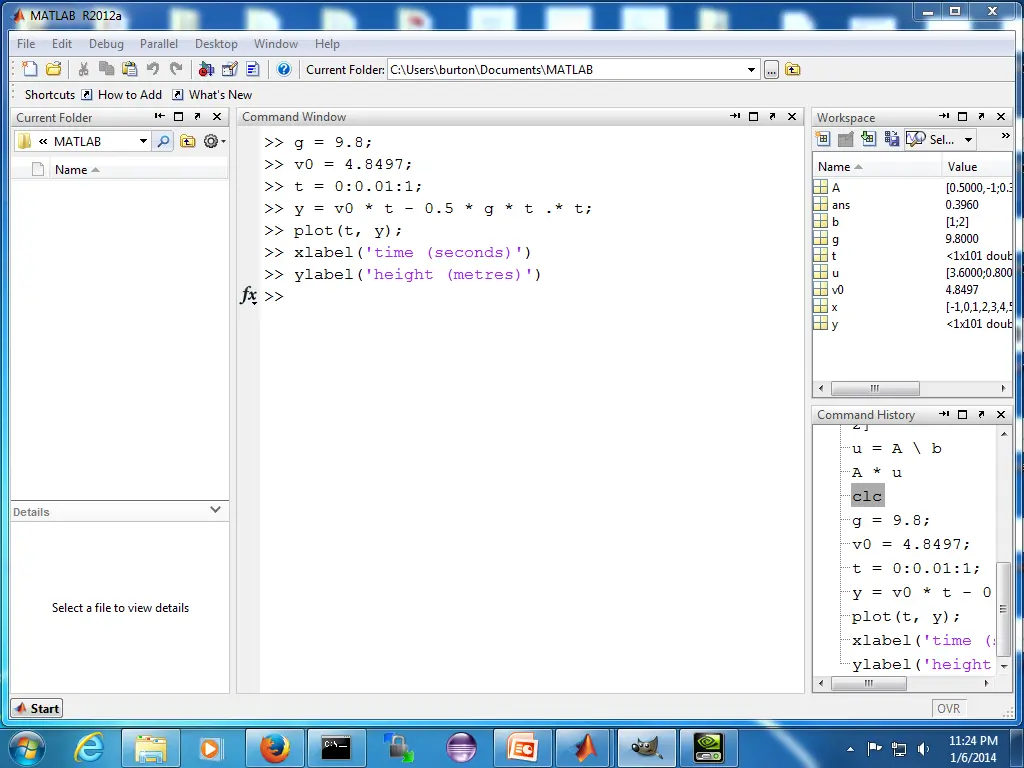The image size is (1024, 768).
Task: Go up one folder level from the main toolbar
Action: coord(792,69)
